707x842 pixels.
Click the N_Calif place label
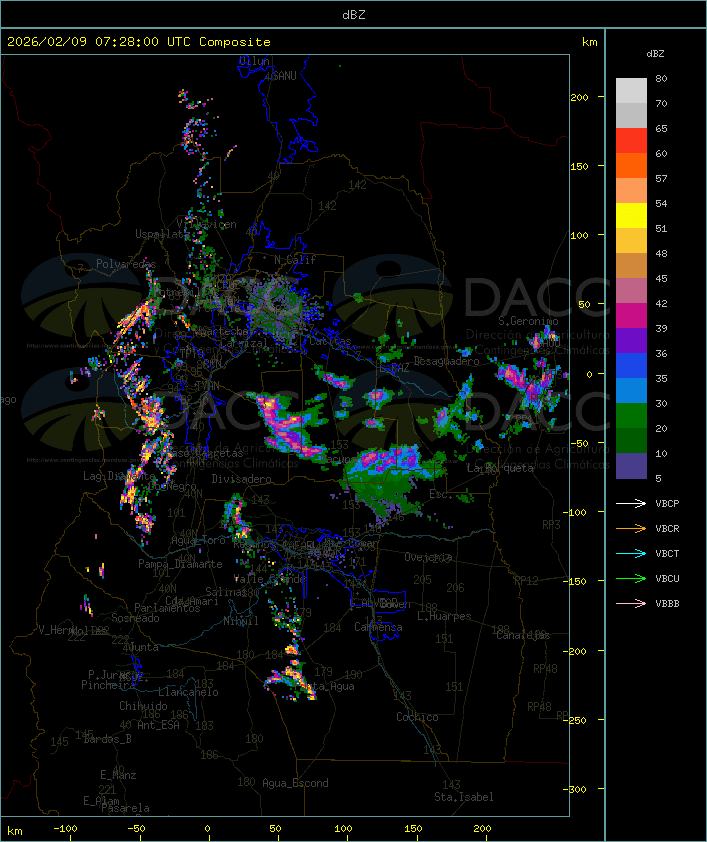295,259
